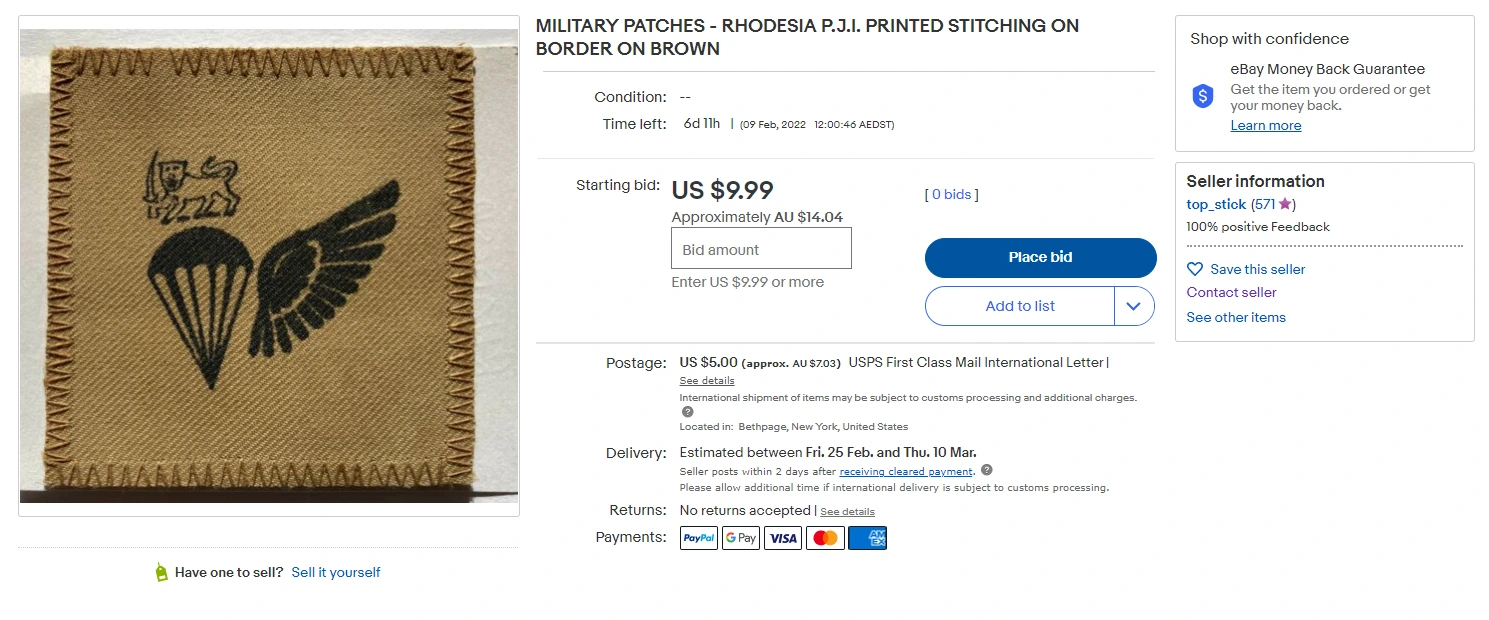Open the top_stick seller profile link
1489x620 pixels.
coord(1216,204)
